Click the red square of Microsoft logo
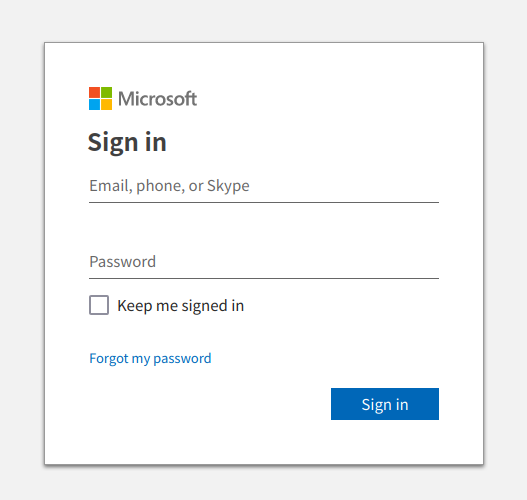 click(94, 92)
